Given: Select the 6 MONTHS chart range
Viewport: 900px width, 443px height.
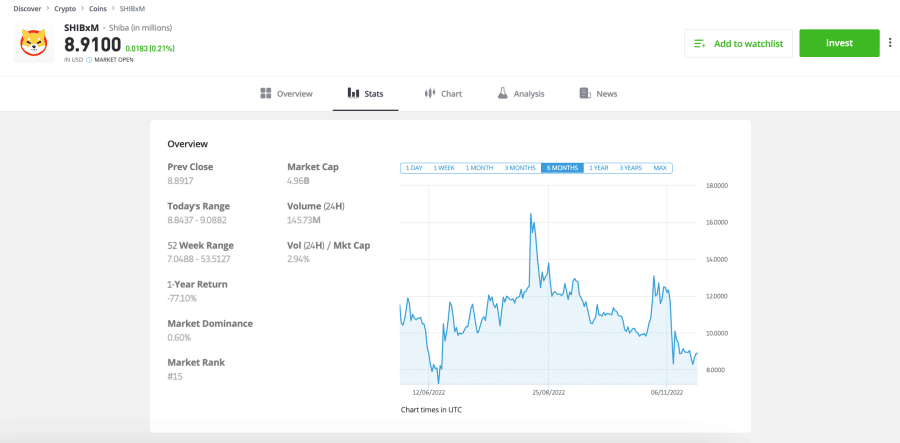Looking at the screenshot, I should [562, 168].
